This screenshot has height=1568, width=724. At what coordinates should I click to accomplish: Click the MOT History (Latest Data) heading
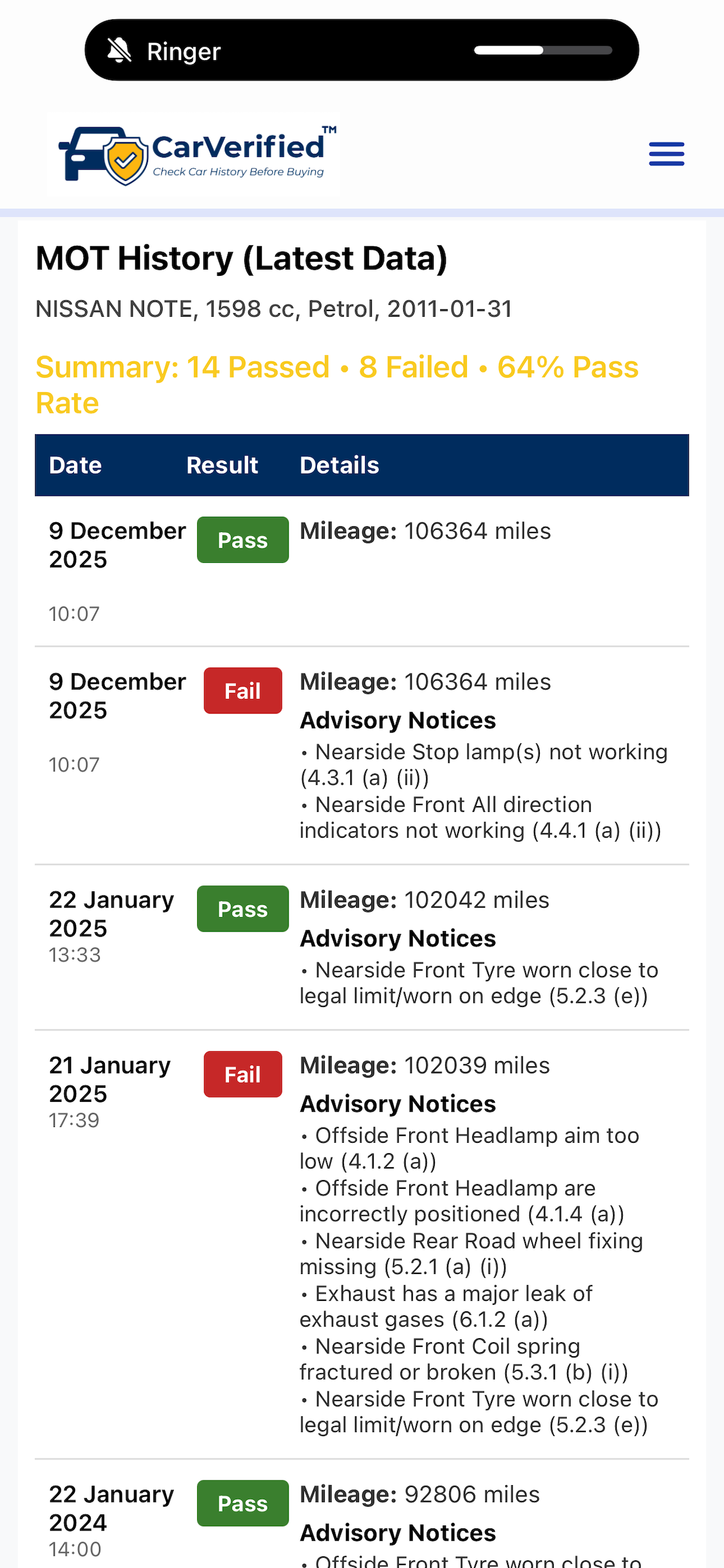click(x=241, y=258)
